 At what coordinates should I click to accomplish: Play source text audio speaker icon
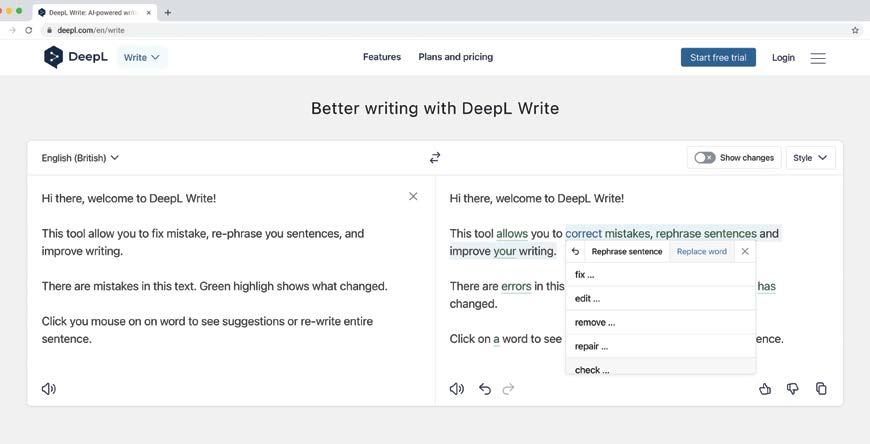point(49,389)
